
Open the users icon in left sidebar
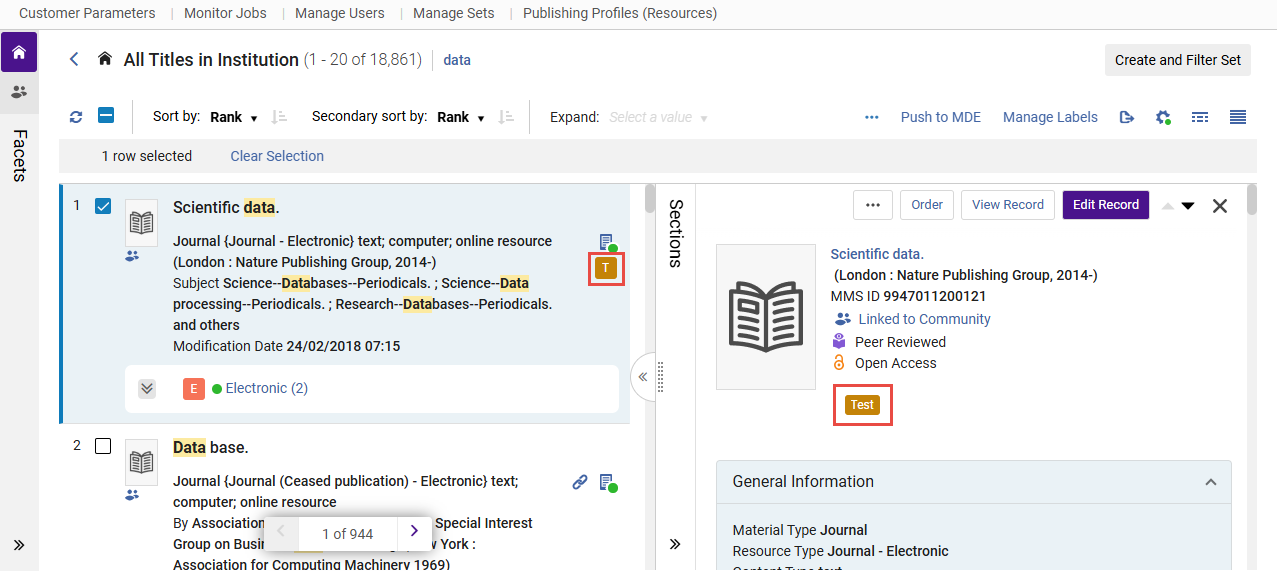pos(19,91)
